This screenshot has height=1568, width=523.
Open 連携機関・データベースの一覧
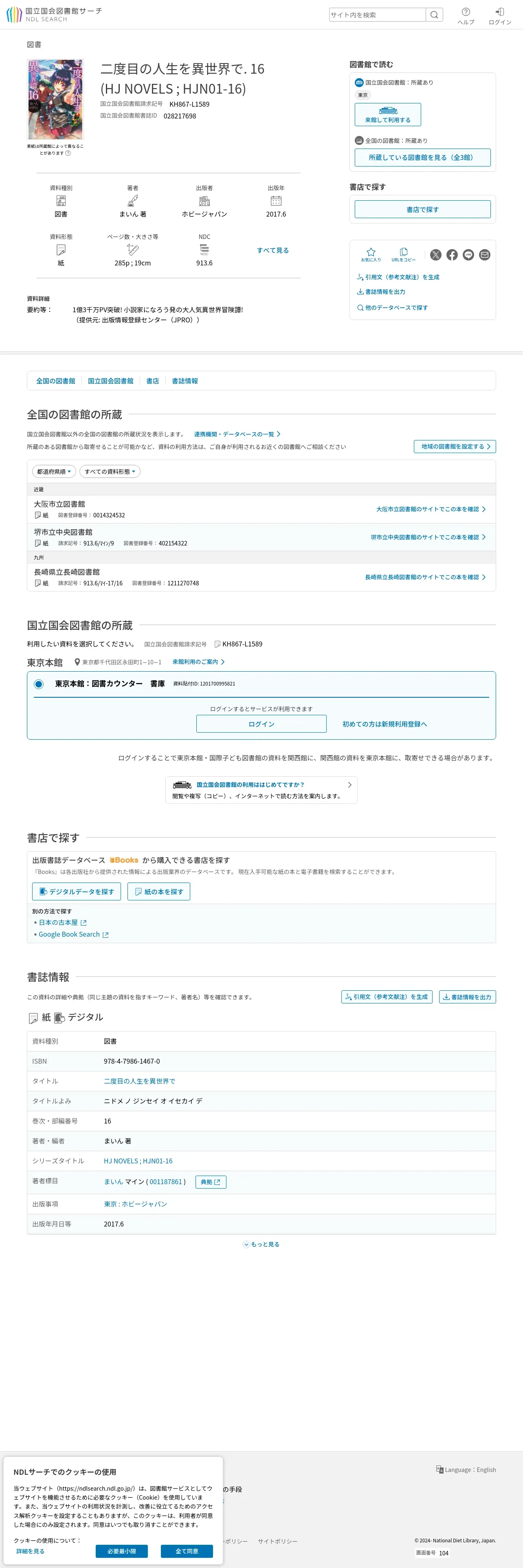pyautogui.click(x=237, y=435)
